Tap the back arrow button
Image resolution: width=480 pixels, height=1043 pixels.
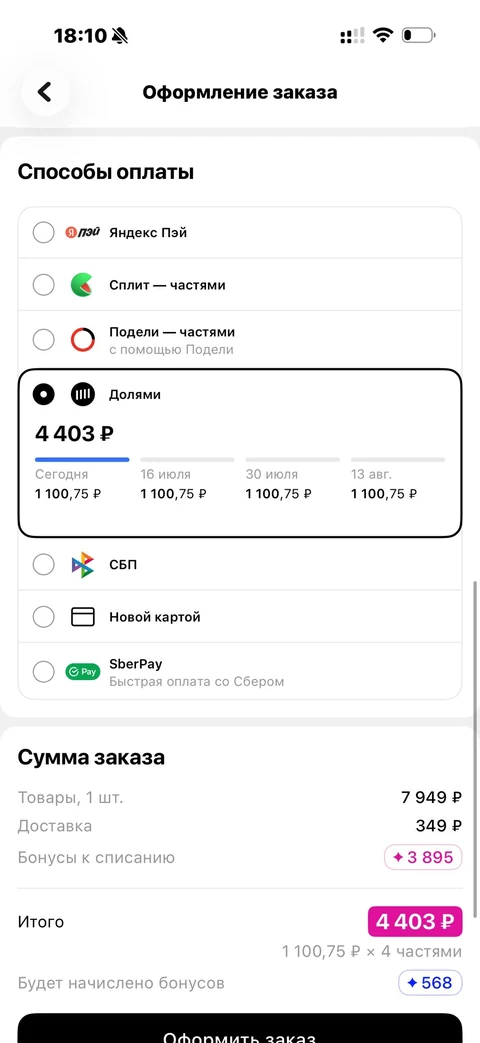(x=45, y=92)
